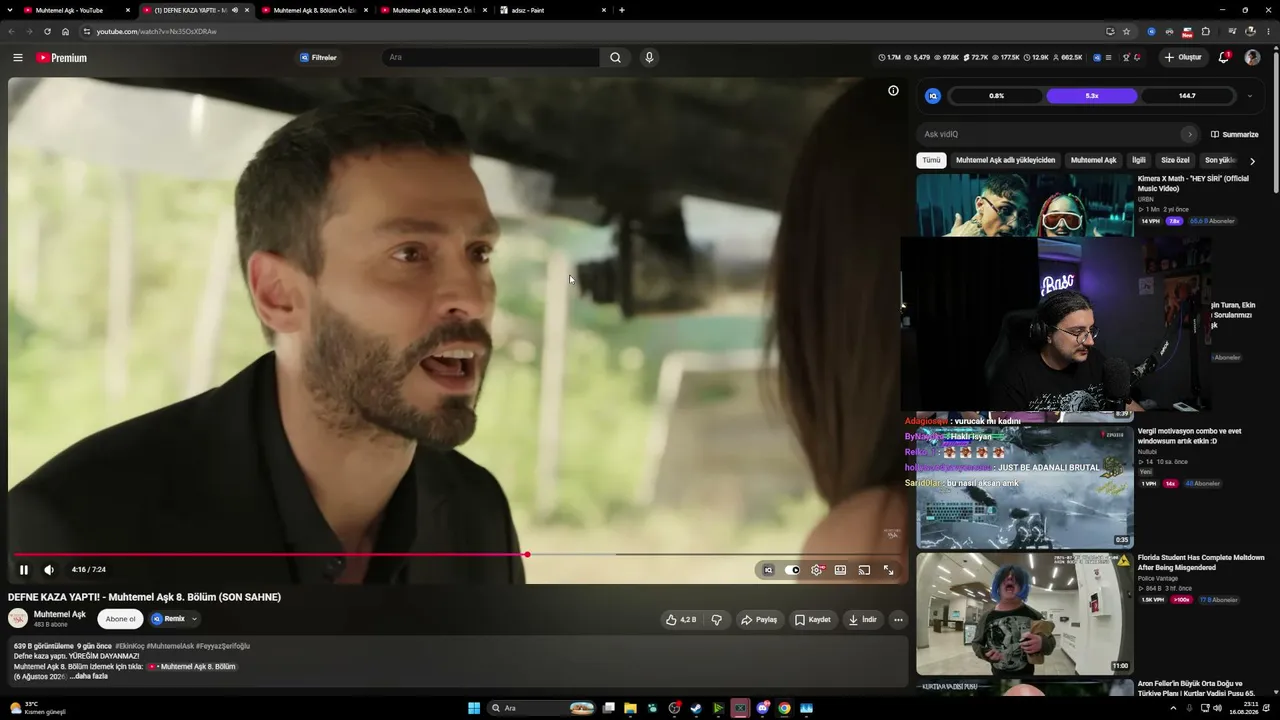The height and width of the screenshot is (720, 1280).
Task: Expand the description with "...daha fazla"
Action: (x=88, y=677)
